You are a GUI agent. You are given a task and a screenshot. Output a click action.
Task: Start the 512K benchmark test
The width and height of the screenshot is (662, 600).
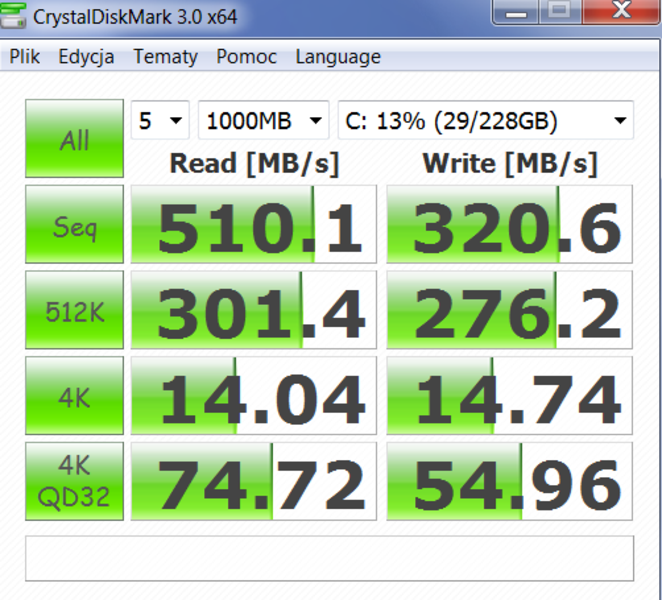[74, 310]
